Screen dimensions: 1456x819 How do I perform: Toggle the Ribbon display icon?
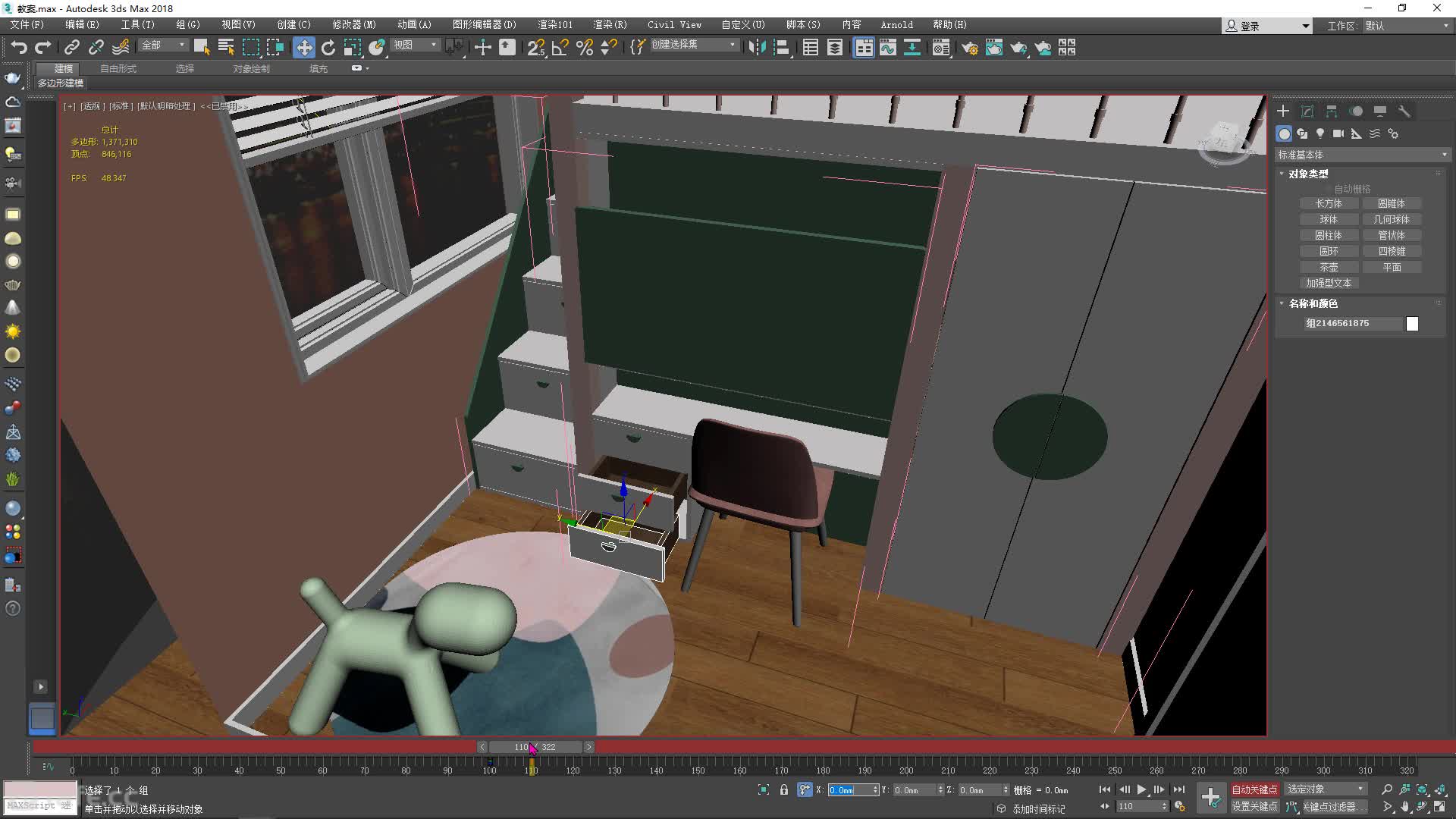pos(864,48)
